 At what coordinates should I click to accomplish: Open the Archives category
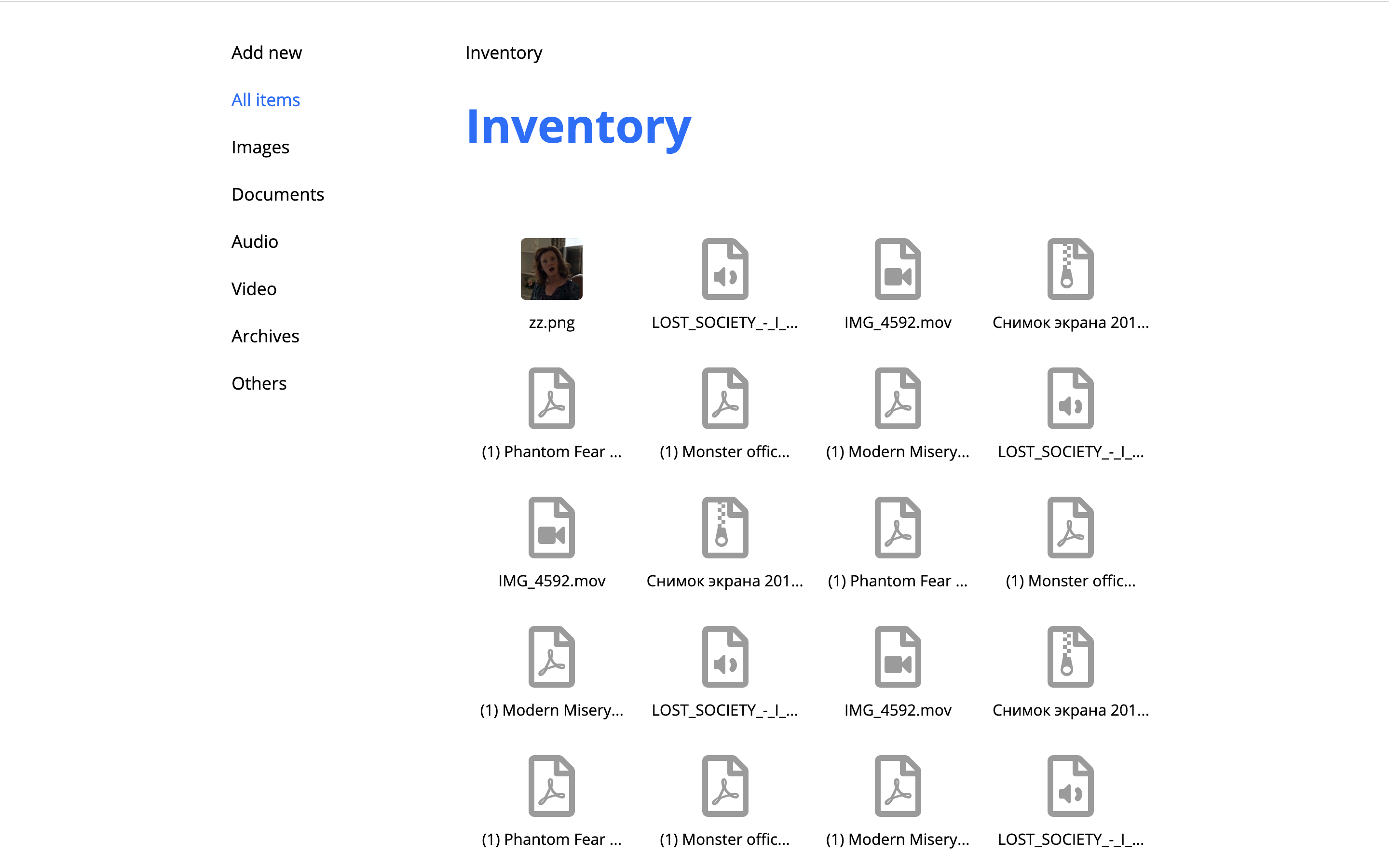tap(265, 336)
